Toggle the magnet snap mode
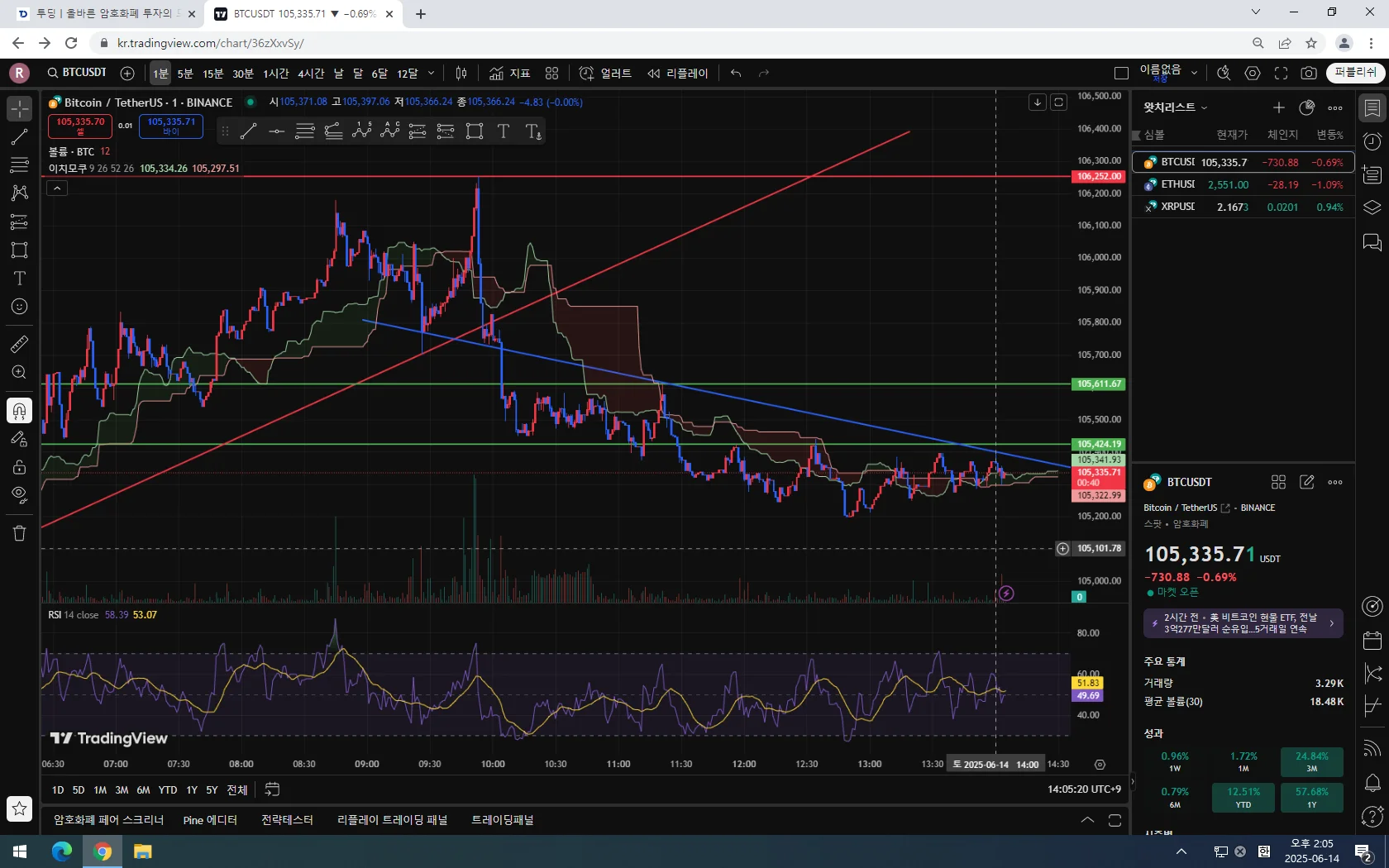This screenshot has height=868, width=1389. pyautogui.click(x=19, y=411)
